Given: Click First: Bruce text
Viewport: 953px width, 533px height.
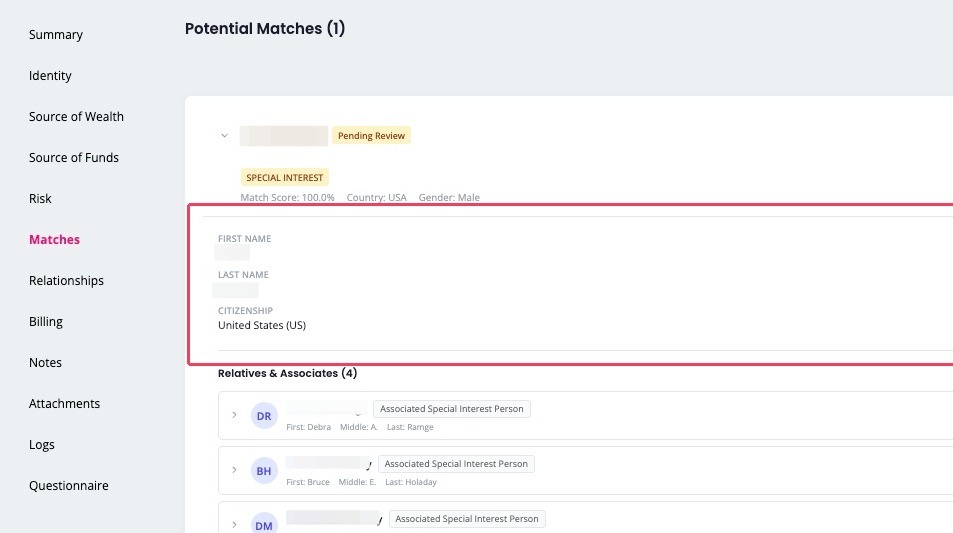Looking at the screenshot, I should click(x=308, y=482).
